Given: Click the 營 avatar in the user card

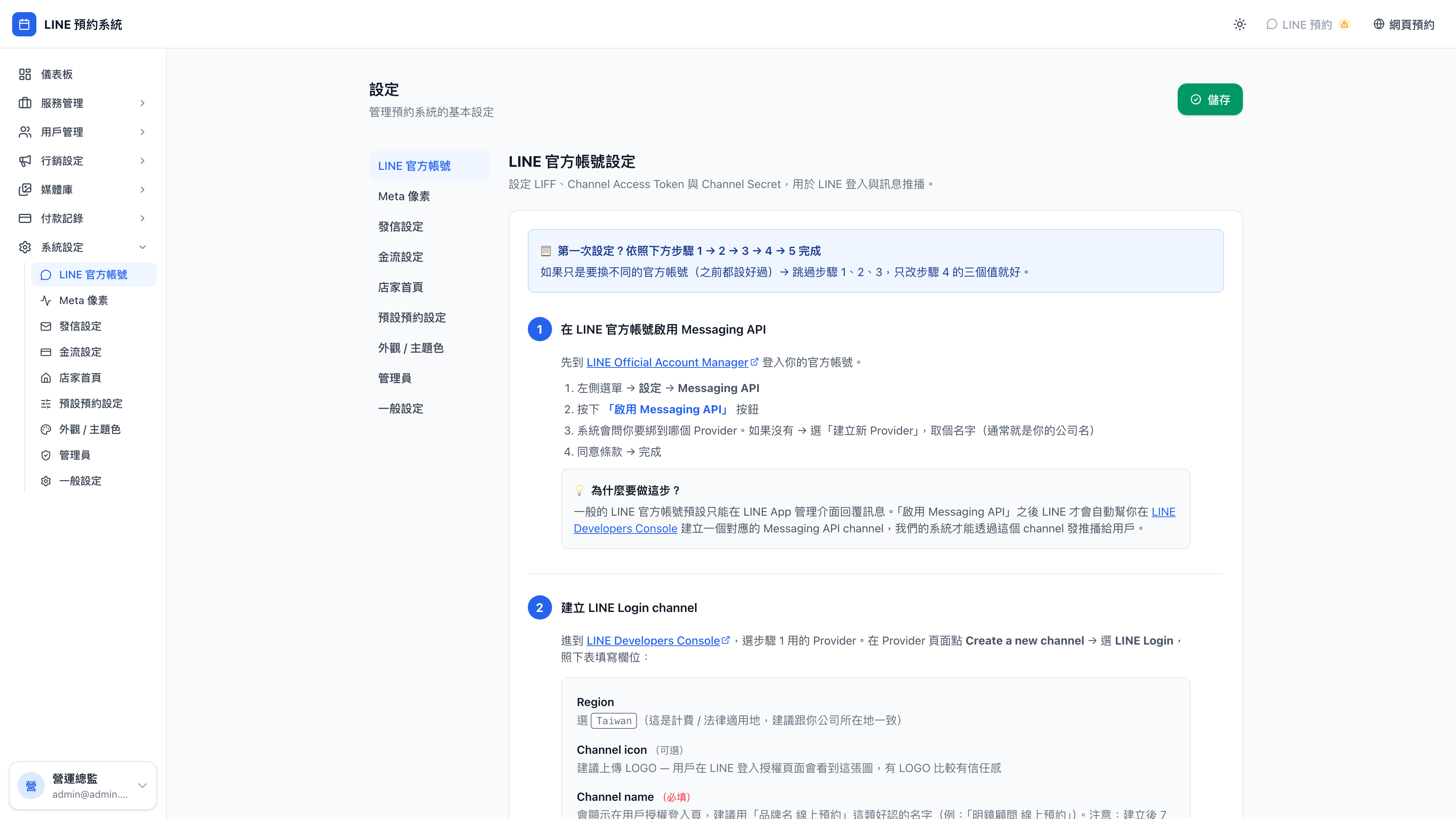Looking at the screenshot, I should 31,785.
